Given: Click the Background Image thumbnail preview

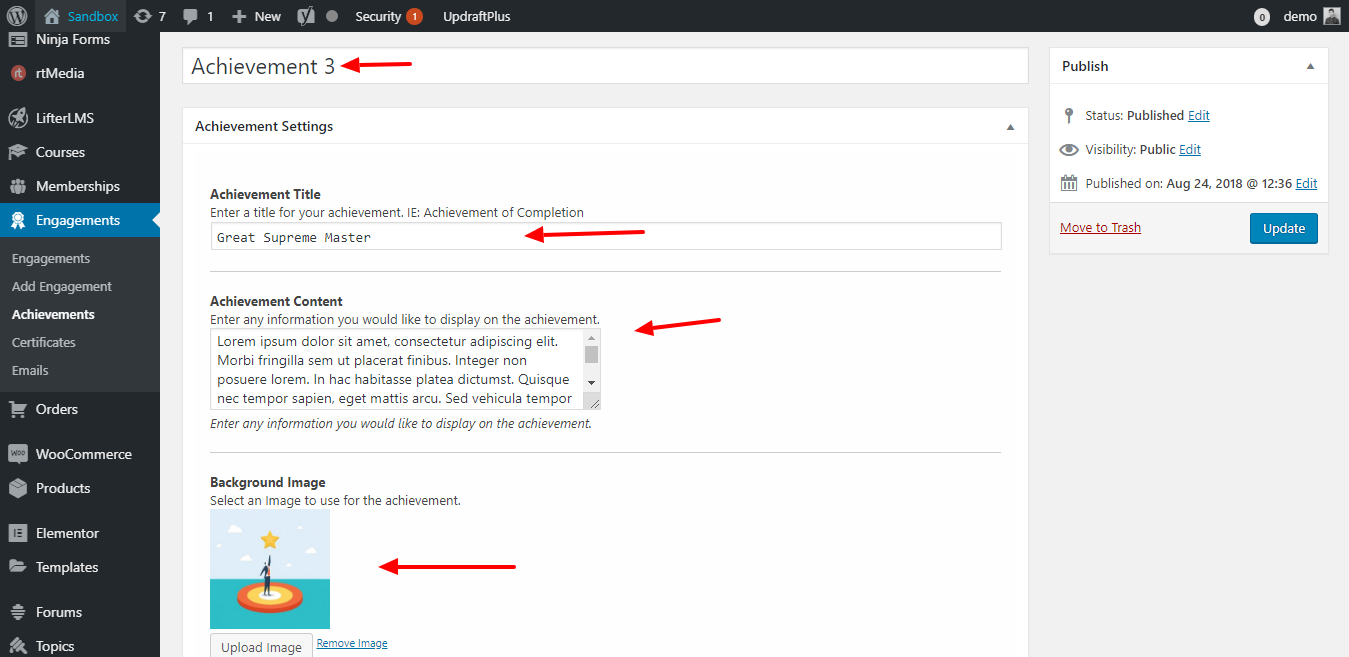Looking at the screenshot, I should click(270, 569).
